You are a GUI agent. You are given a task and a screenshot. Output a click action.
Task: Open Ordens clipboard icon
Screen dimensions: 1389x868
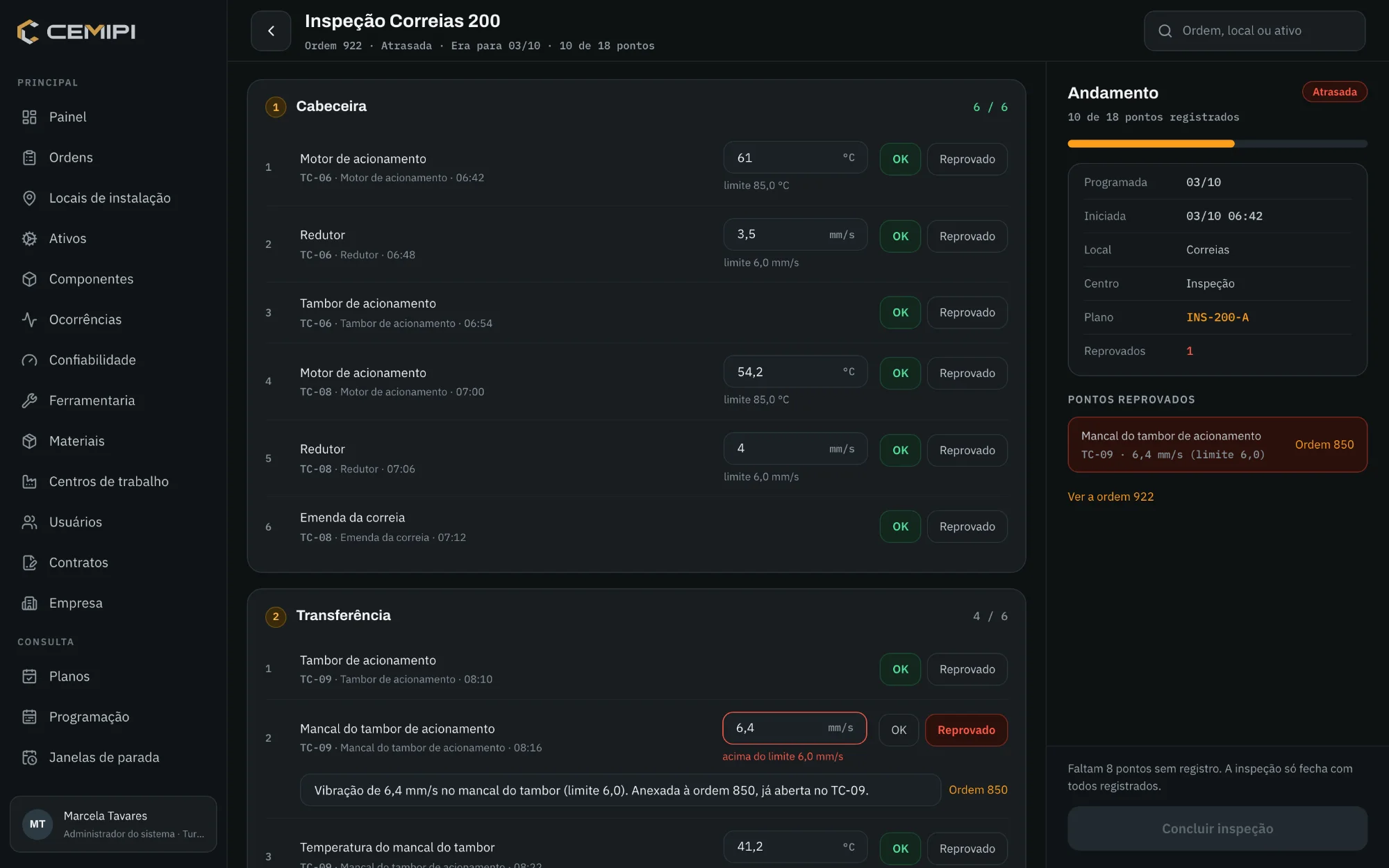(29, 158)
